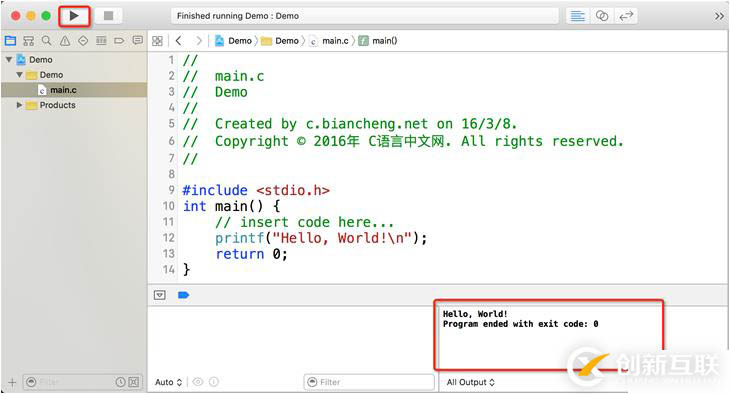Open related items grid menu
The image size is (730, 394).
157,41
